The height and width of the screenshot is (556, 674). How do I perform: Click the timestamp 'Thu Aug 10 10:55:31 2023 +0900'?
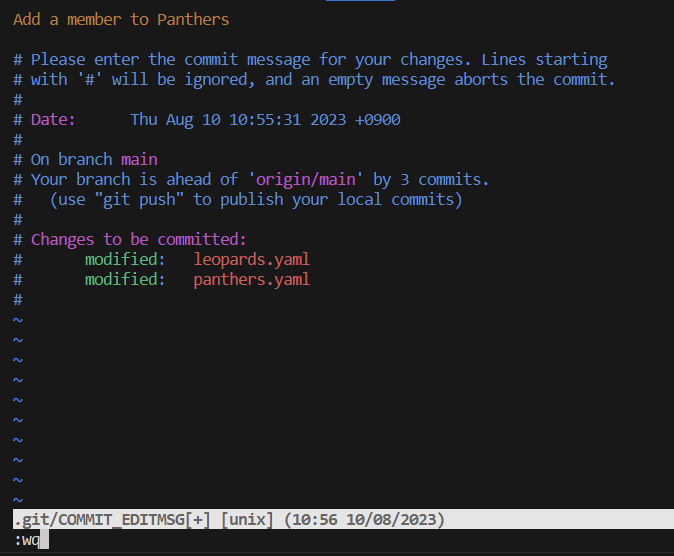(265, 120)
